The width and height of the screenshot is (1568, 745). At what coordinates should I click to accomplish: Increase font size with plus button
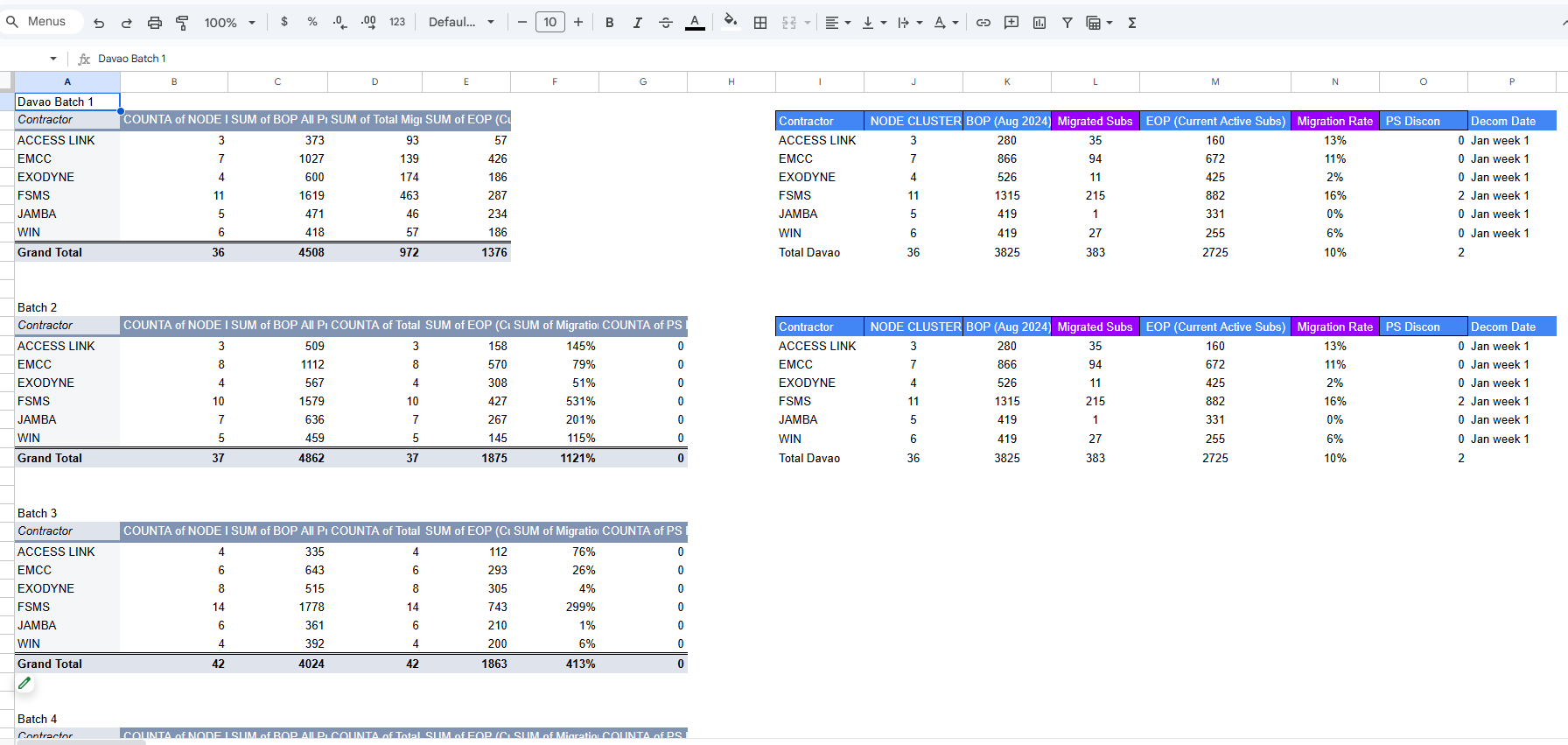(578, 22)
